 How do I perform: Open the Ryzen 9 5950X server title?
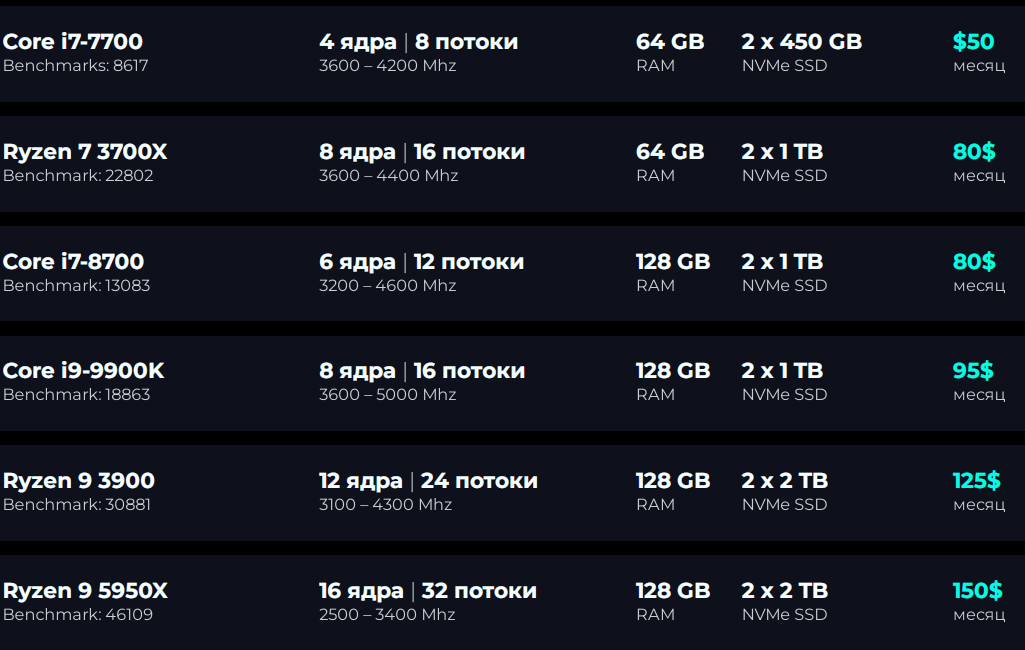point(85,591)
